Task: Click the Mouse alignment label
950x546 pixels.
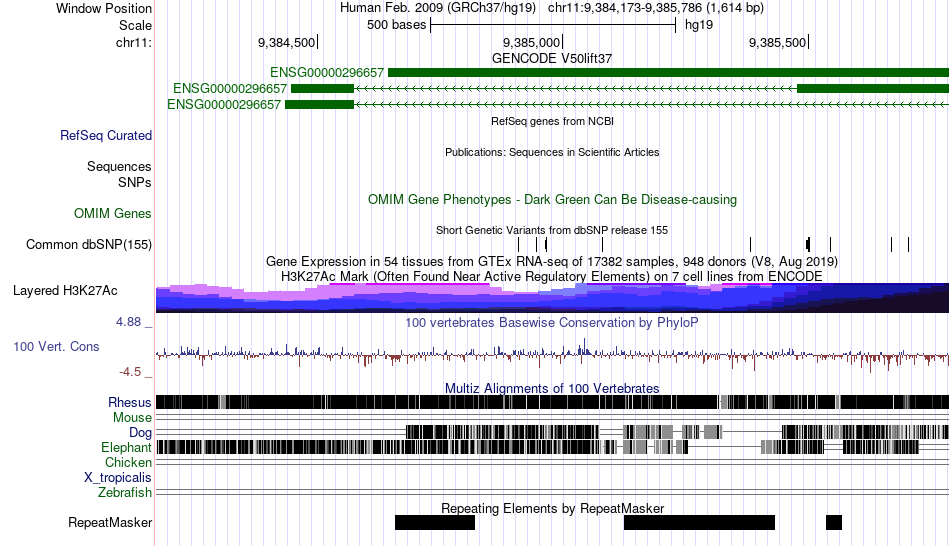Action: tap(132, 418)
